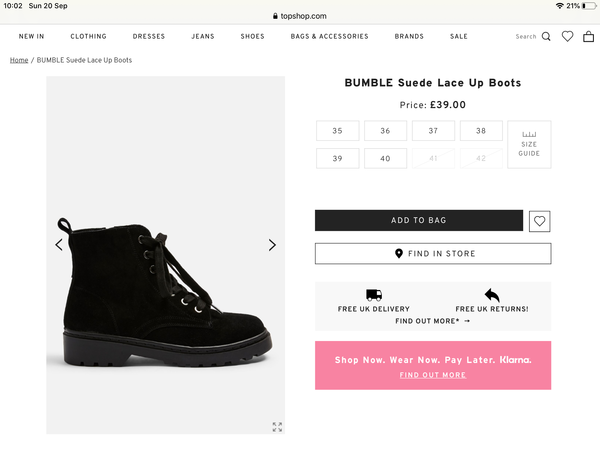This screenshot has width=600, height=450.
Task: Open the Size Guide
Action: [529, 145]
